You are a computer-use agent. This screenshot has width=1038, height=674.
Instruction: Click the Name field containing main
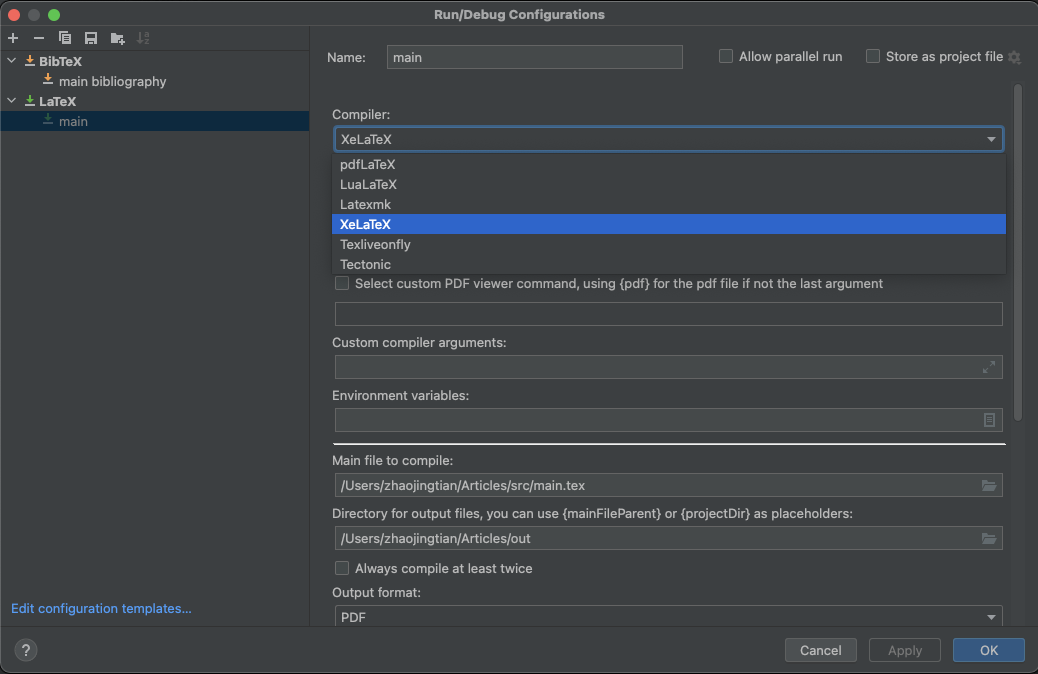(x=534, y=57)
